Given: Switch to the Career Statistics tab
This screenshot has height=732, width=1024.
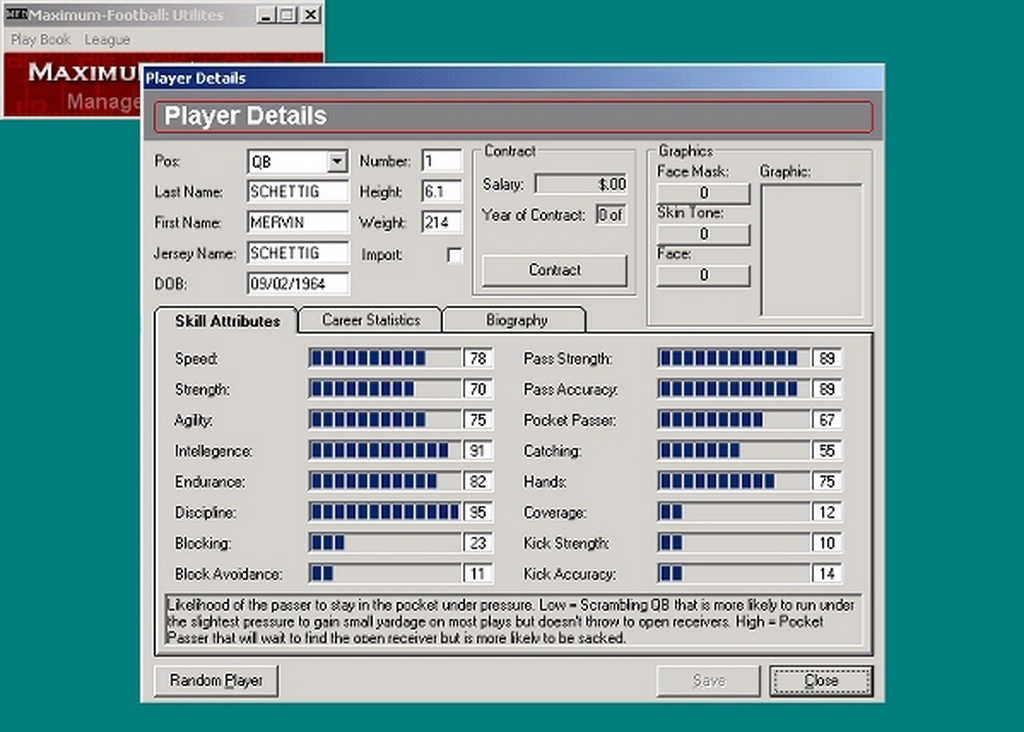Looking at the screenshot, I should click(371, 320).
